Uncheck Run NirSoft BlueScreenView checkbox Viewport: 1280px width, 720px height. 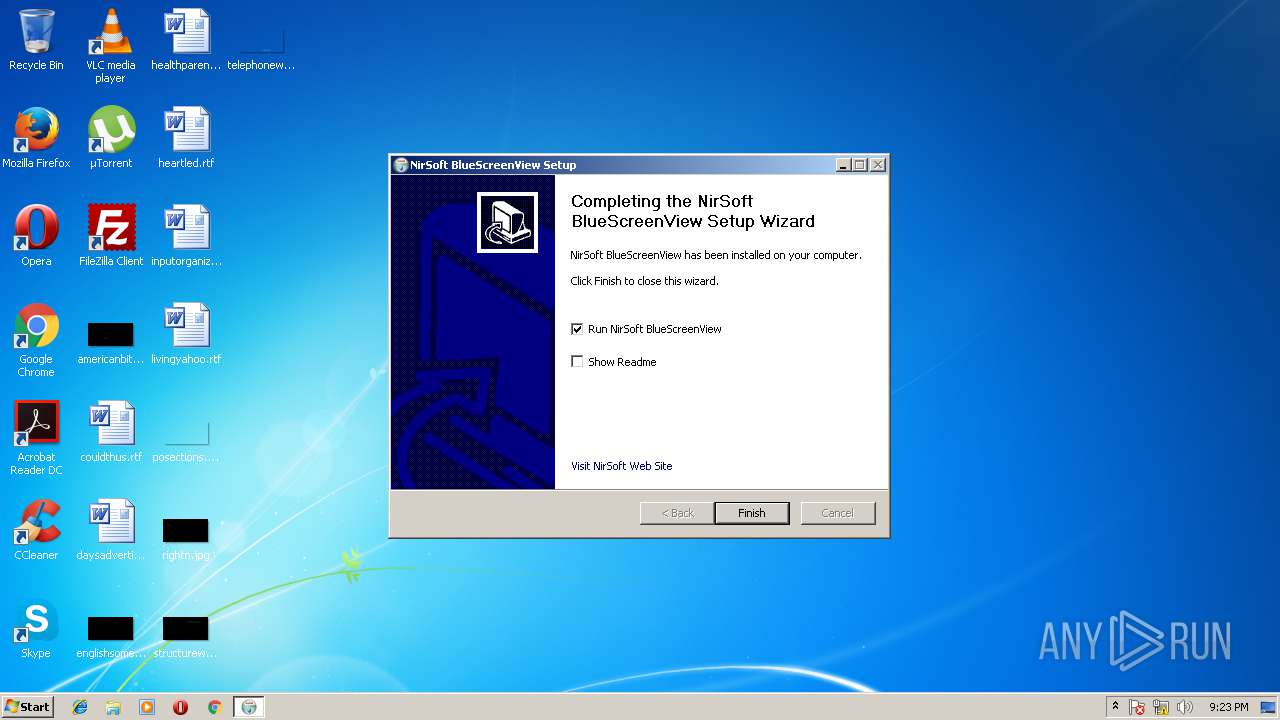click(x=577, y=329)
